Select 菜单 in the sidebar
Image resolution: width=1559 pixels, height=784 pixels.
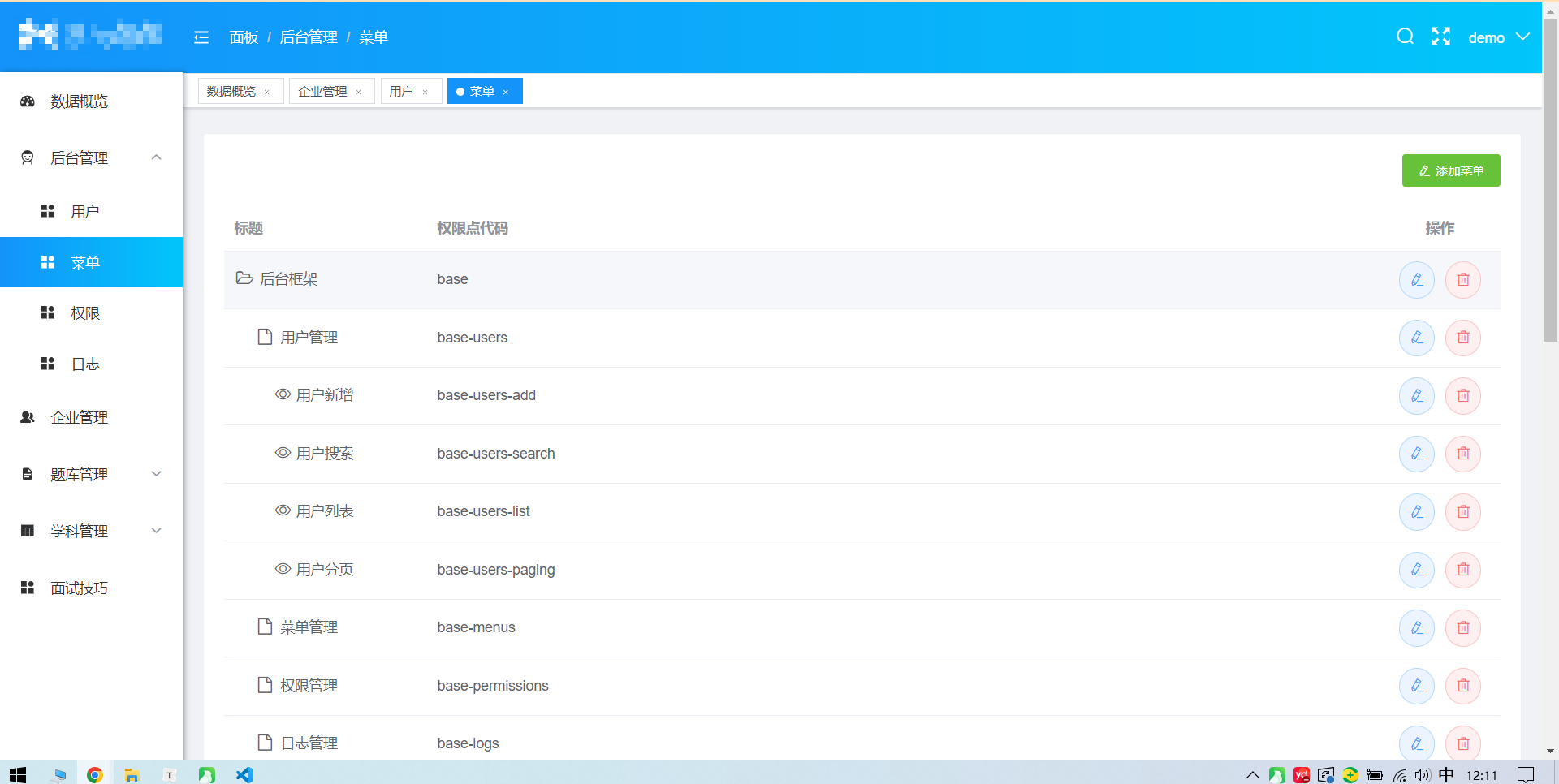coord(91,262)
